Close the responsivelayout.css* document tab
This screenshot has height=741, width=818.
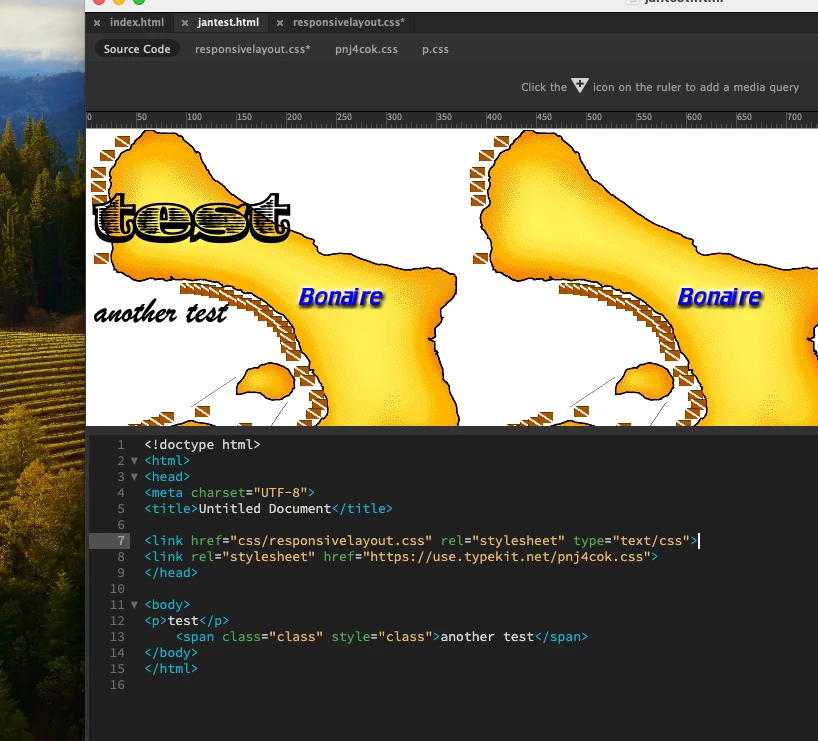coord(280,23)
